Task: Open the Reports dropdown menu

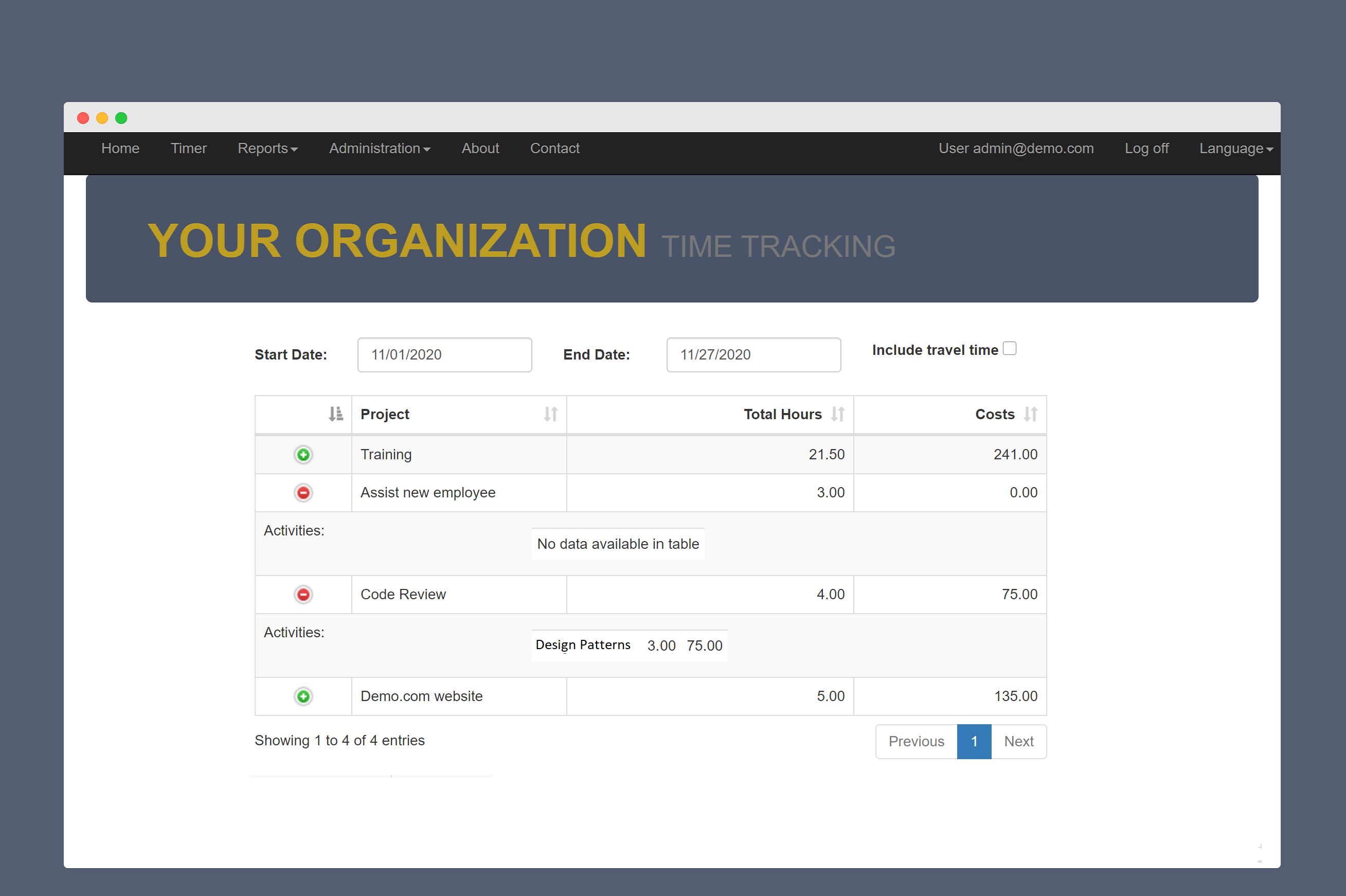Action: coord(267,149)
